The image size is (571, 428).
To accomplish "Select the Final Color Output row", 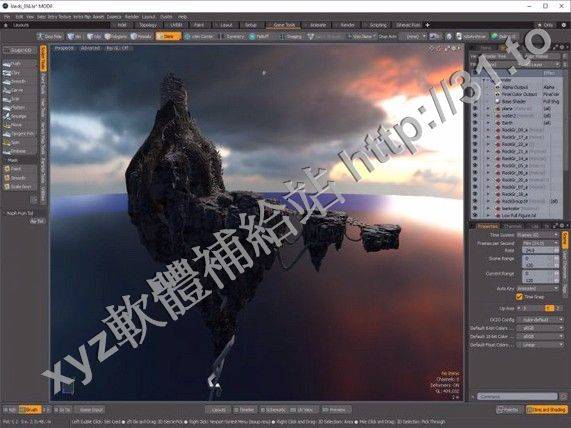I will point(517,94).
